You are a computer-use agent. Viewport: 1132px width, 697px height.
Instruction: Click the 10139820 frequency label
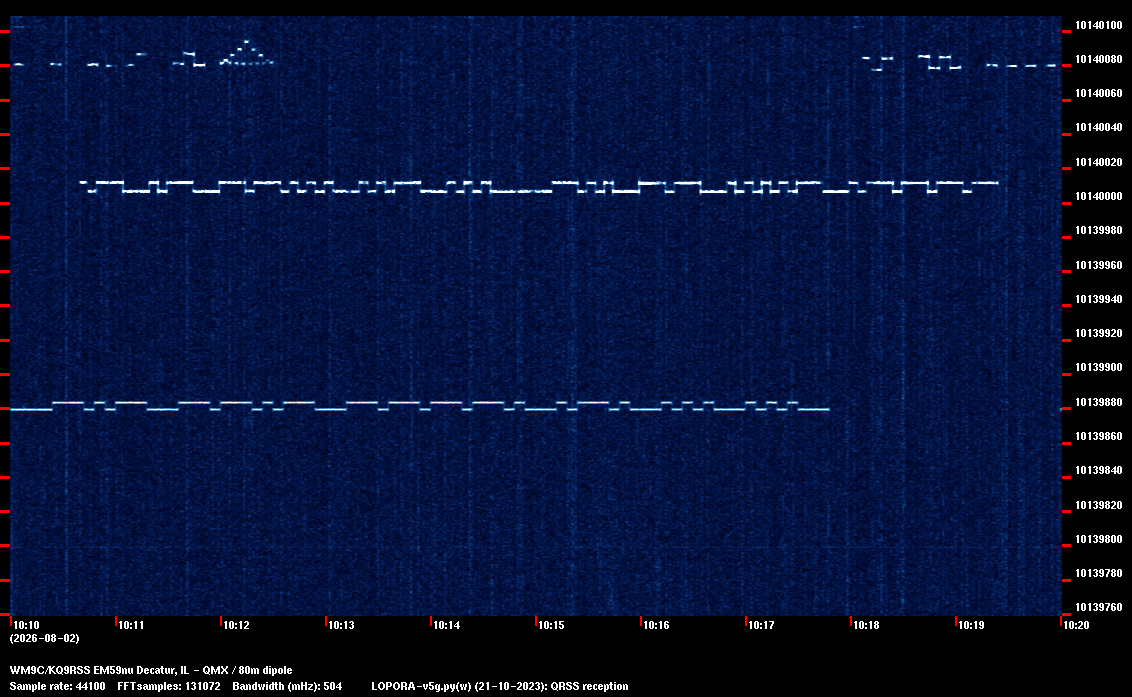click(1098, 505)
